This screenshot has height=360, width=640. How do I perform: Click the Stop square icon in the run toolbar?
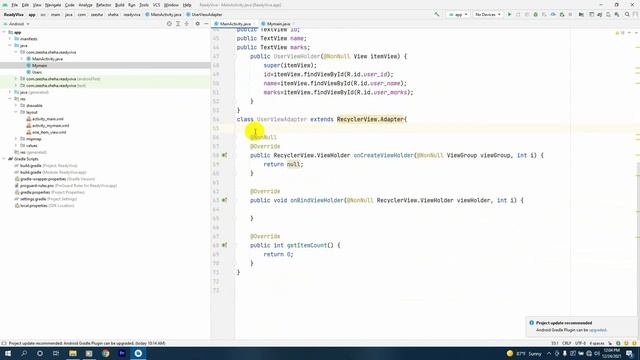click(x=570, y=14)
